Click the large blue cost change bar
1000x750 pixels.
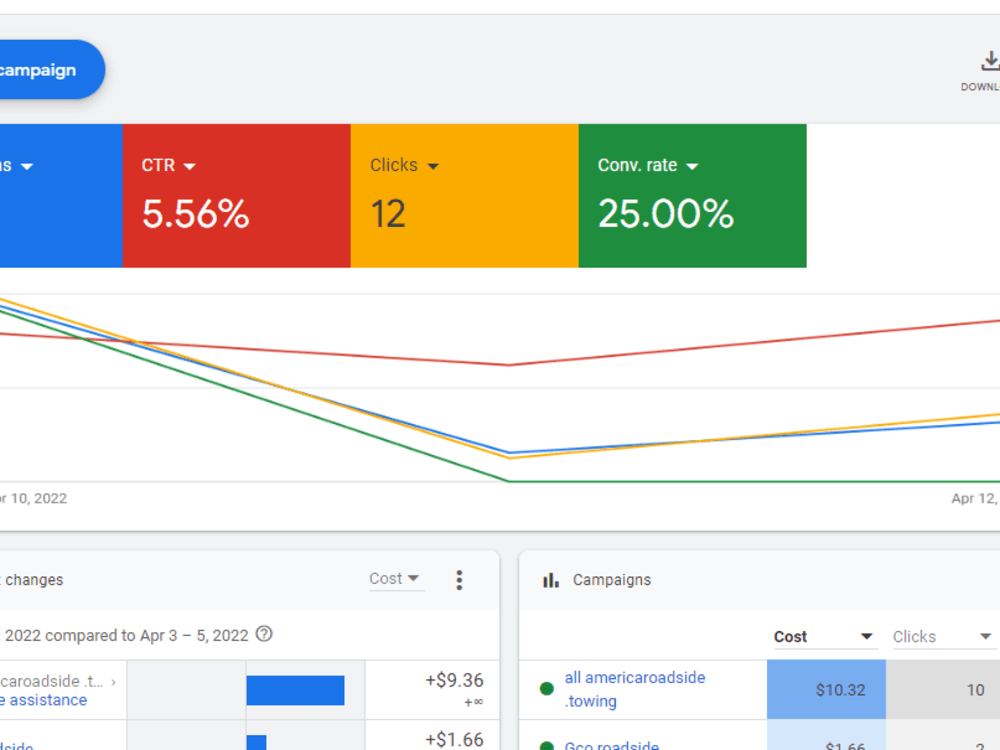pos(295,690)
